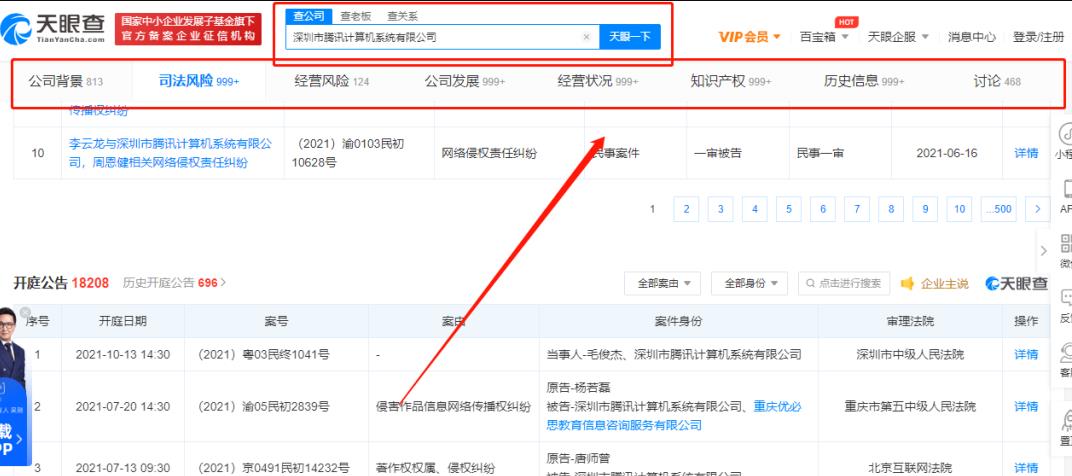1072x476 pixels.
Task: Open 详情 for 2021-07-13 hearing
Action: coord(1026,468)
